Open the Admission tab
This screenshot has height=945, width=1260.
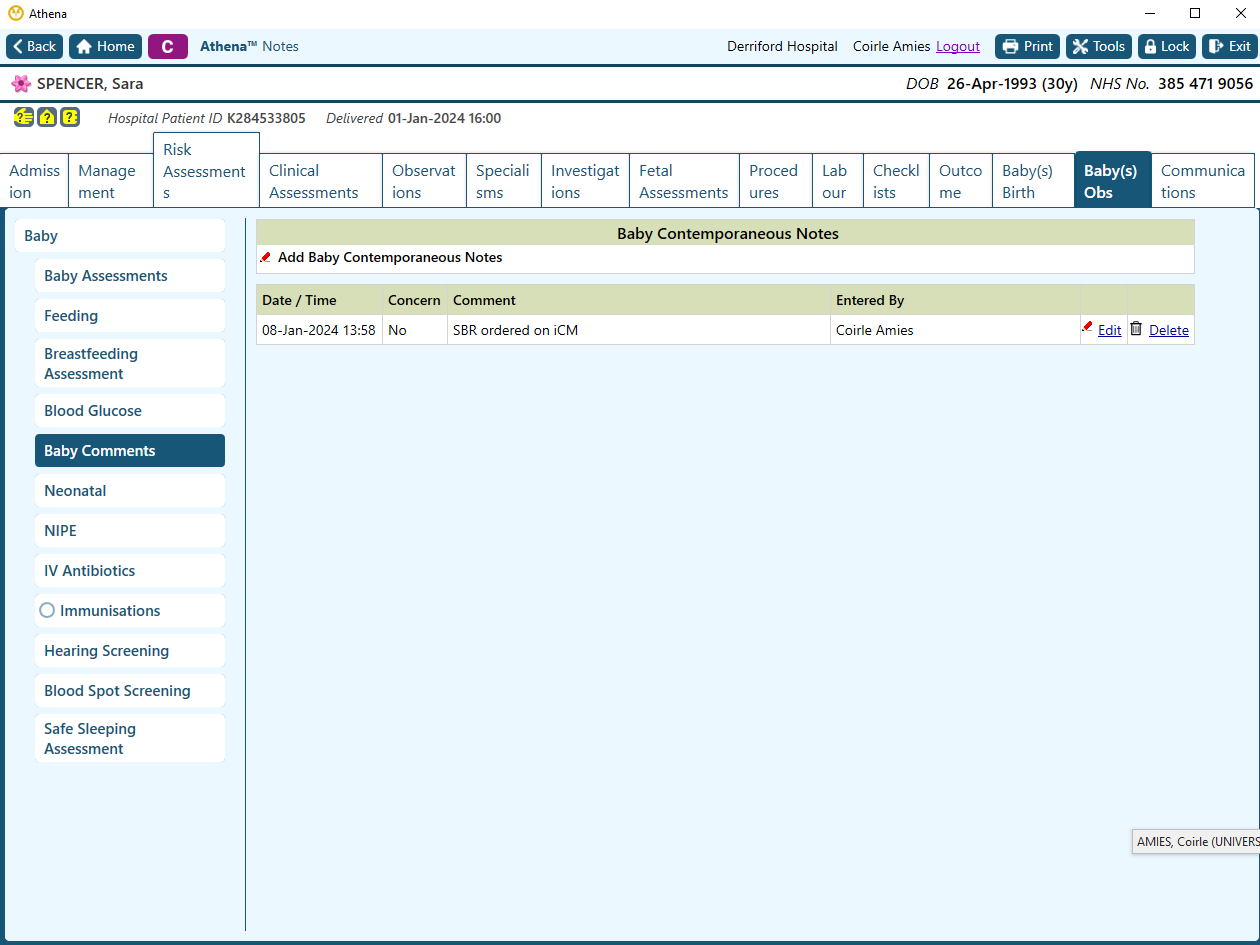coord(34,181)
